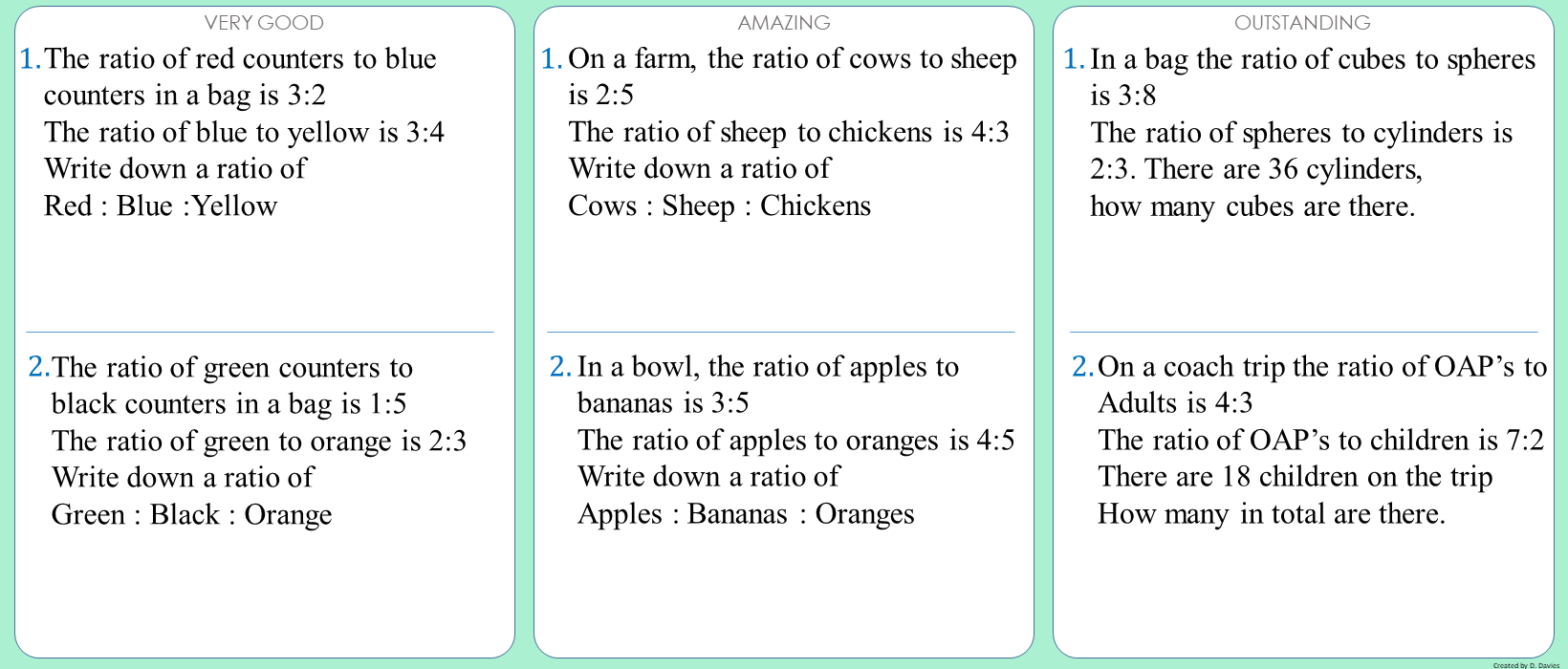Click the "Adults is 4:3" text line
The height and width of the screenshot is (669, 1568).
coord(1175,404)
